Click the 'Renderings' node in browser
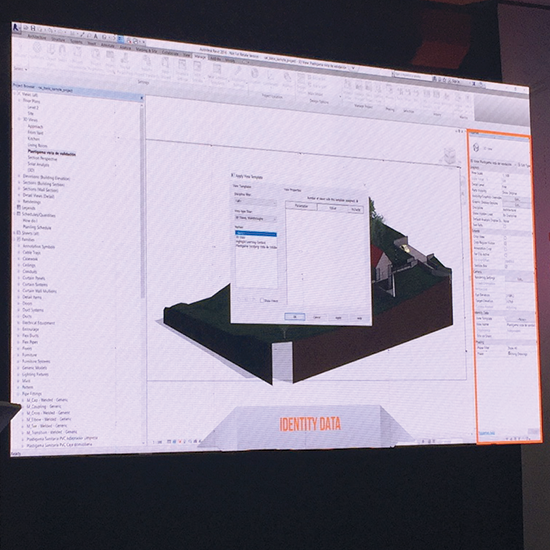 pos(32,202)
